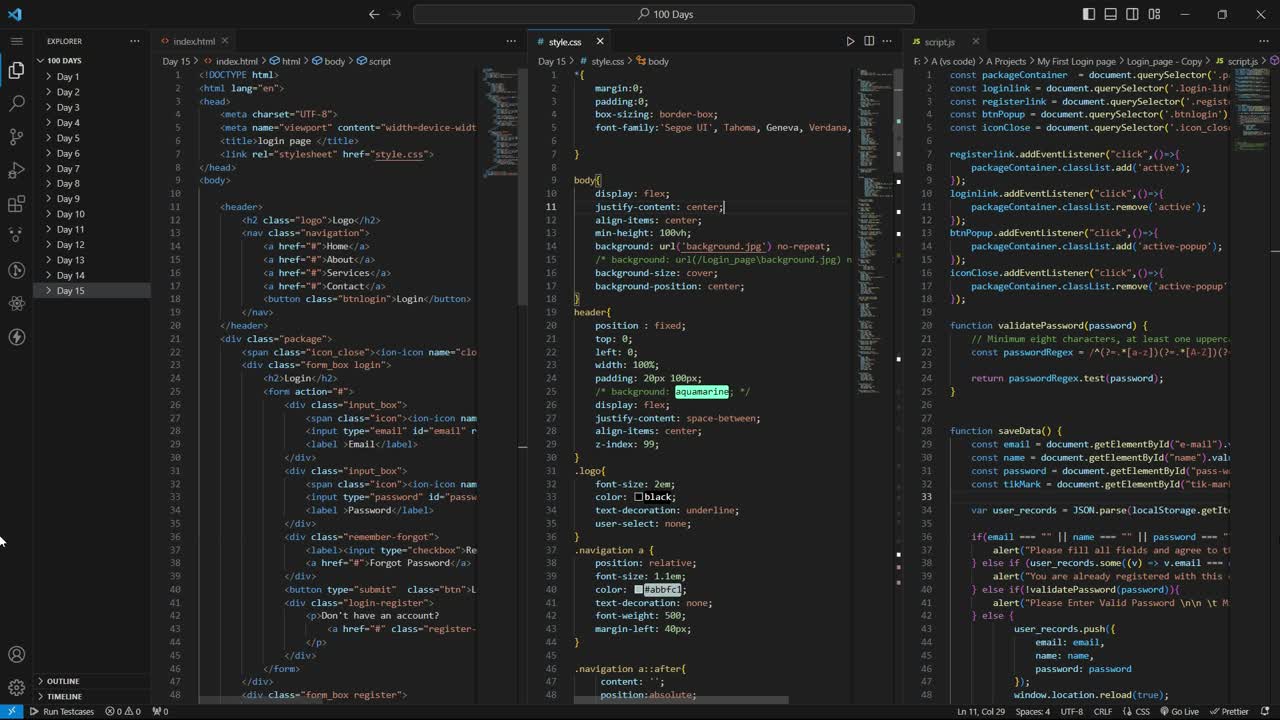Viewport: 1280px width, 720px height.
Task: Click the Accounts icon in activity bar
Action: (16, 655)
